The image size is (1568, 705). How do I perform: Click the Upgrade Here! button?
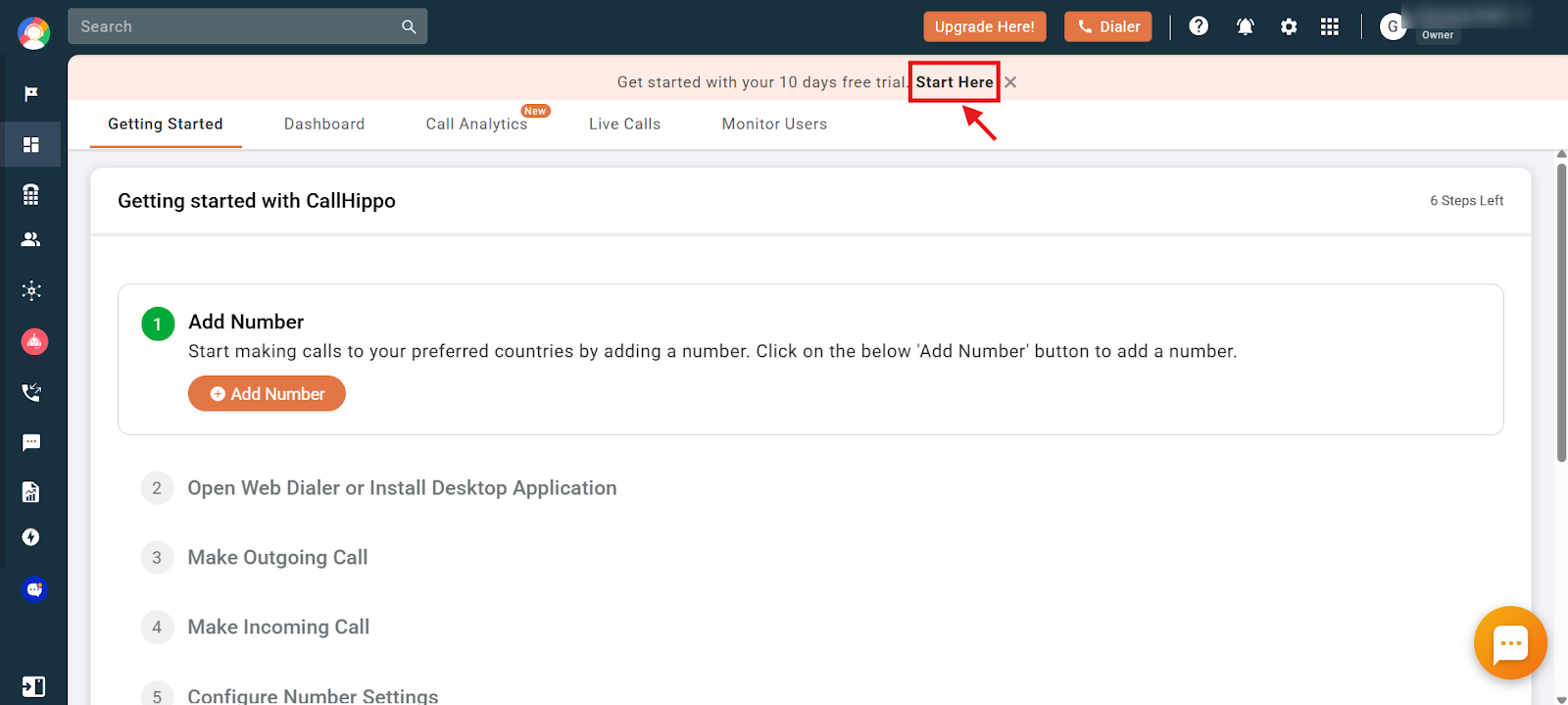[x=985, y=26]
